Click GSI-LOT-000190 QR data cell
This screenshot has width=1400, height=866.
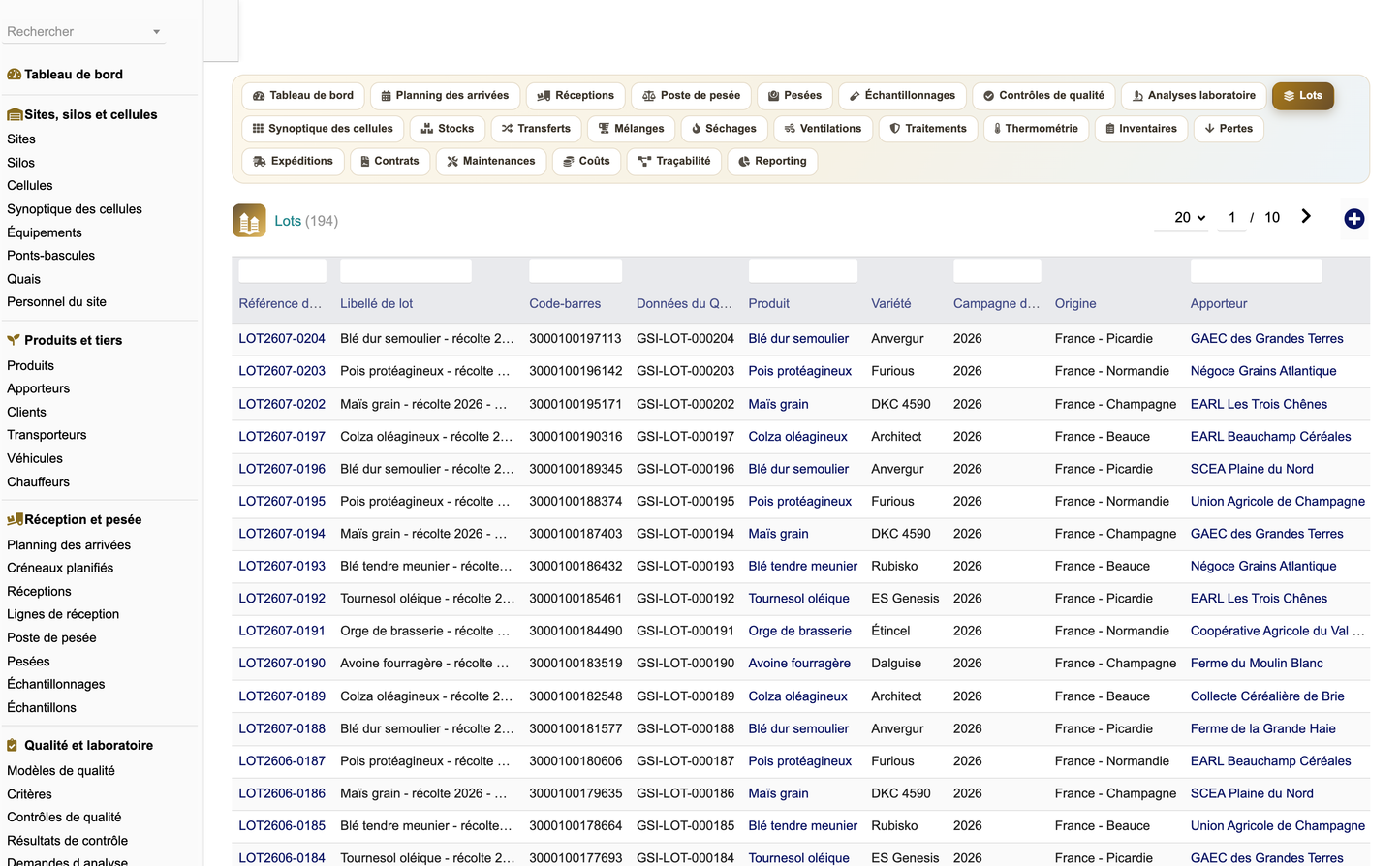[x=685, y=664]
